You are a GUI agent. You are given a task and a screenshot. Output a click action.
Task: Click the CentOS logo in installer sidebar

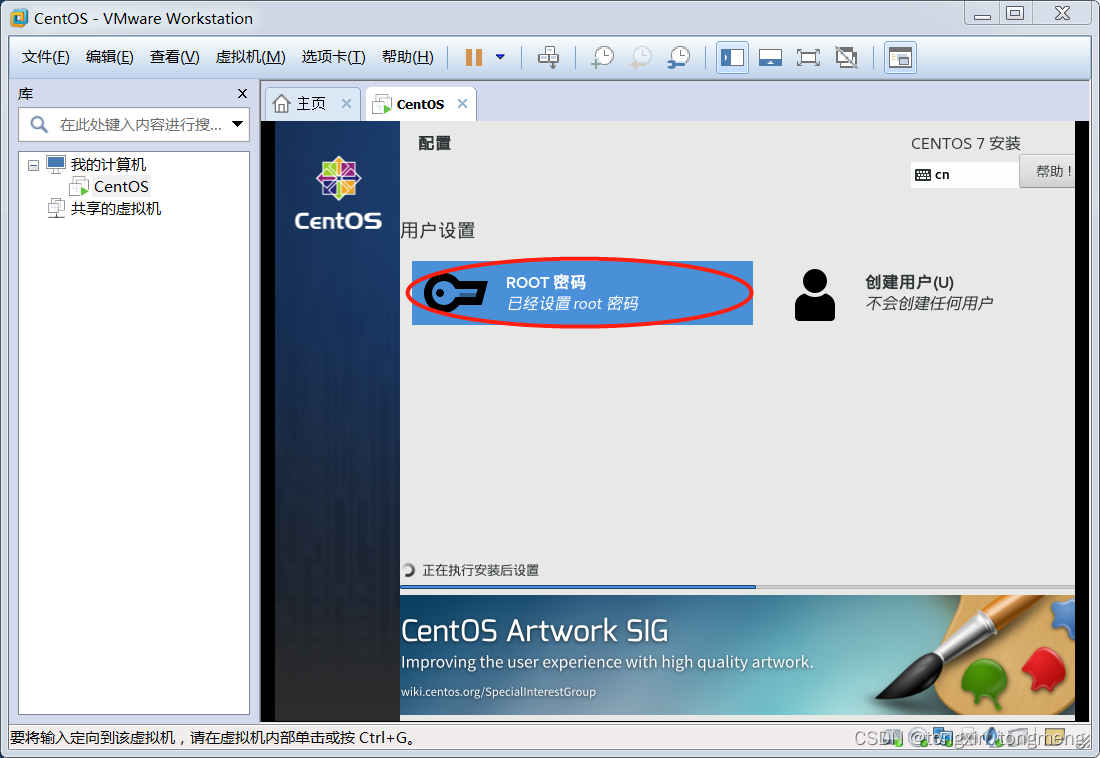pos(338,194)
